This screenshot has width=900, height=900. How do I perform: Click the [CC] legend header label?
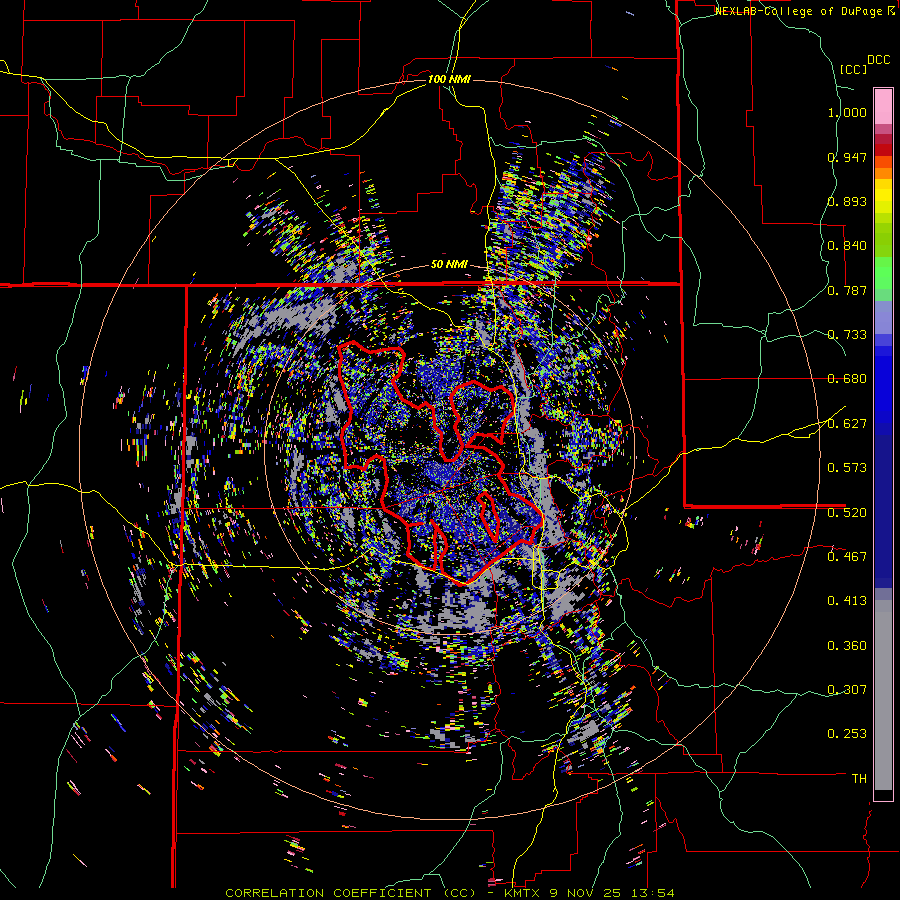[853, 69]
